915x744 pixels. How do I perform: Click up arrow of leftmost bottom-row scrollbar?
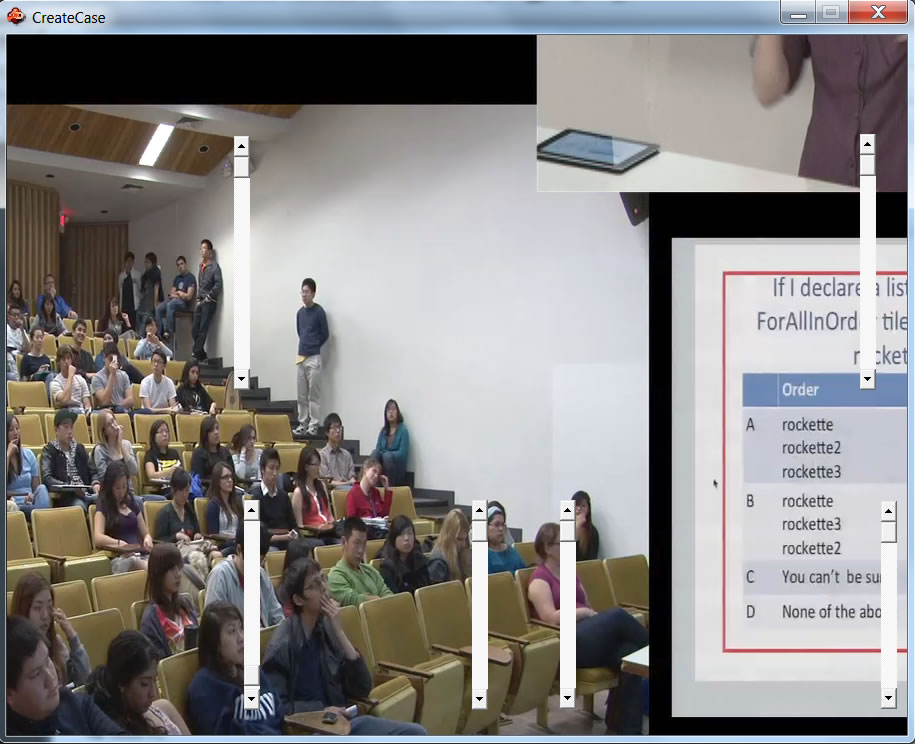coord(252,510)
